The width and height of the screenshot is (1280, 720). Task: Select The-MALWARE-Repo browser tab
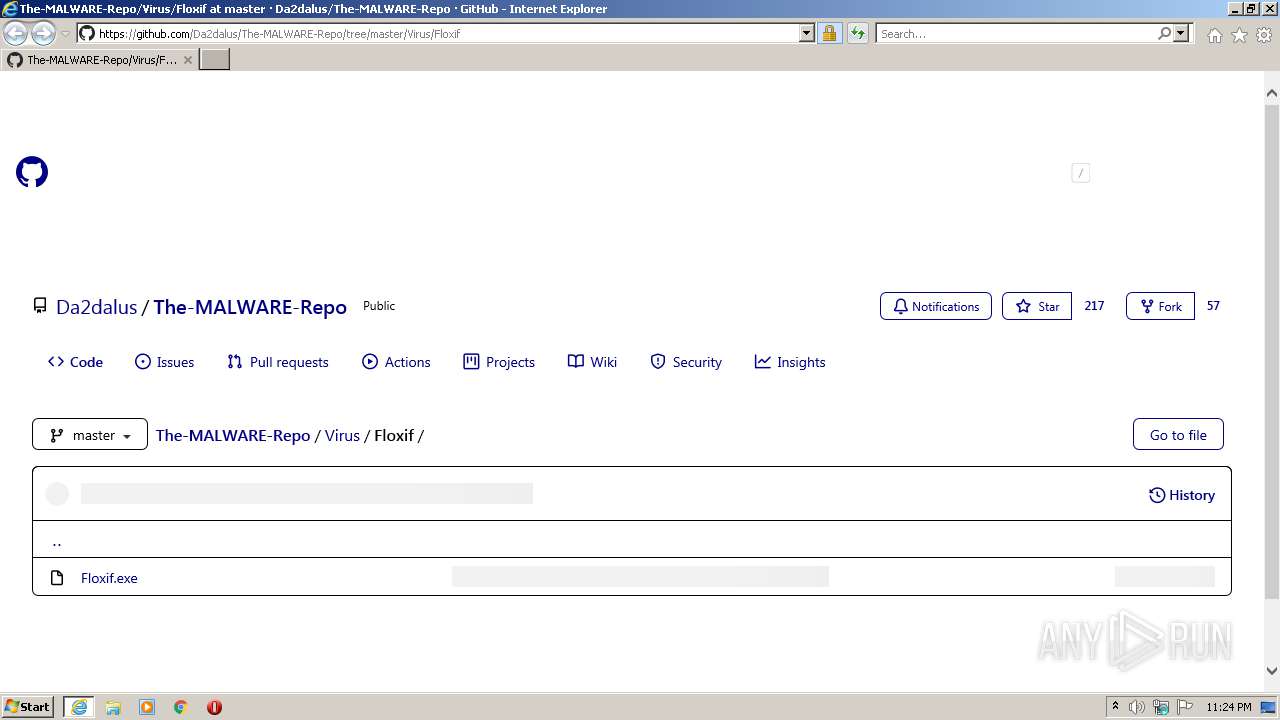100,60
